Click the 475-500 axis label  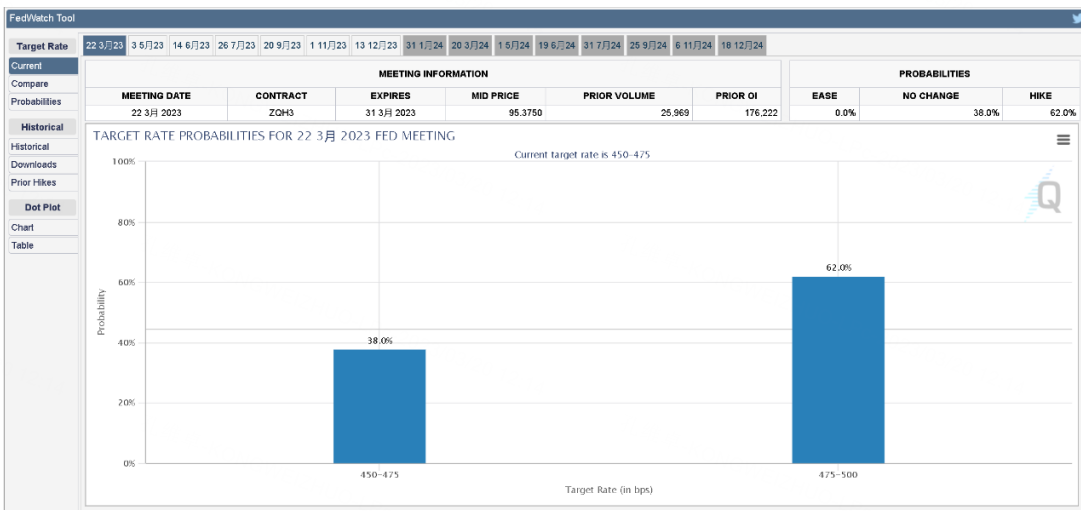(838, 475)
